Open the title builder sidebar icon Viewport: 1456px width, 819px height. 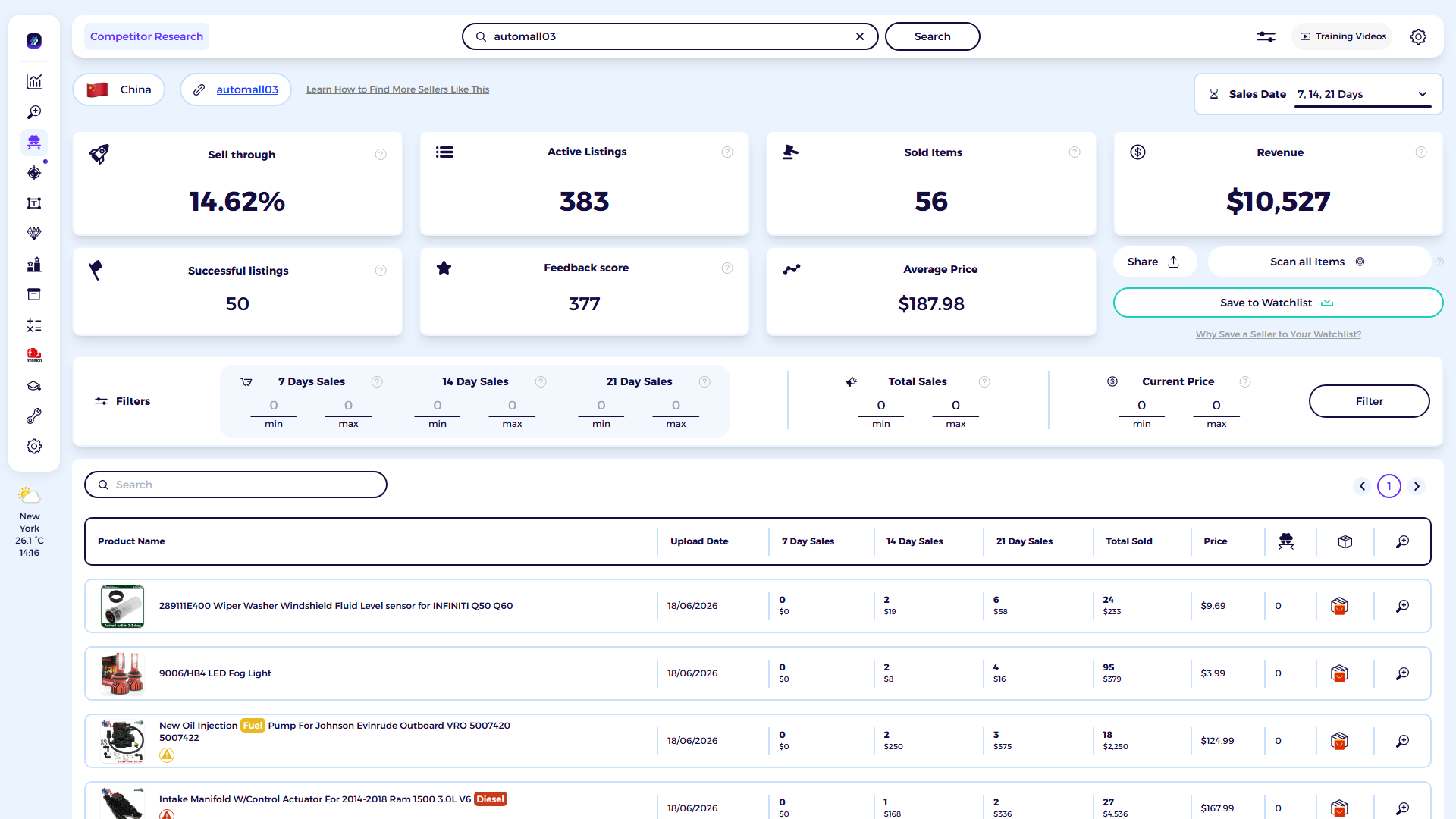(x=34, y=203)
